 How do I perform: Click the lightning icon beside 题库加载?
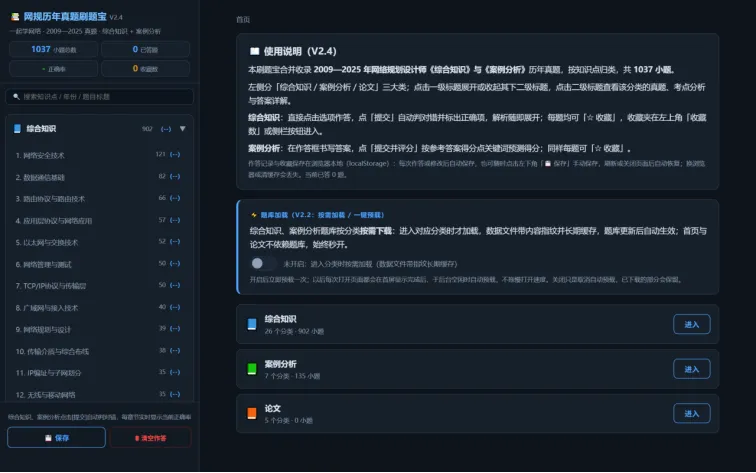coord(254,215)
